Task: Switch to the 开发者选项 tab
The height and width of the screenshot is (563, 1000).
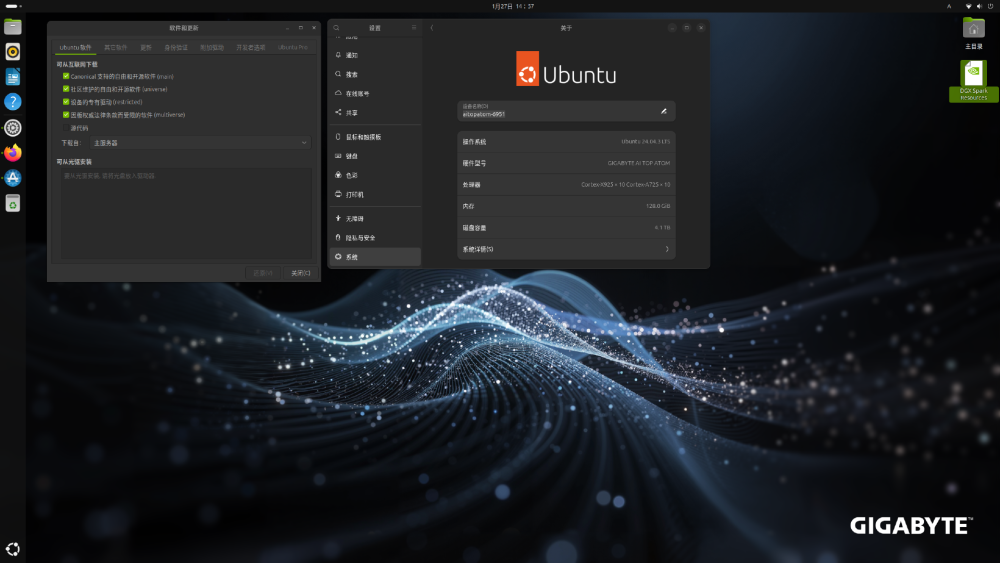Action: point(251,47)
